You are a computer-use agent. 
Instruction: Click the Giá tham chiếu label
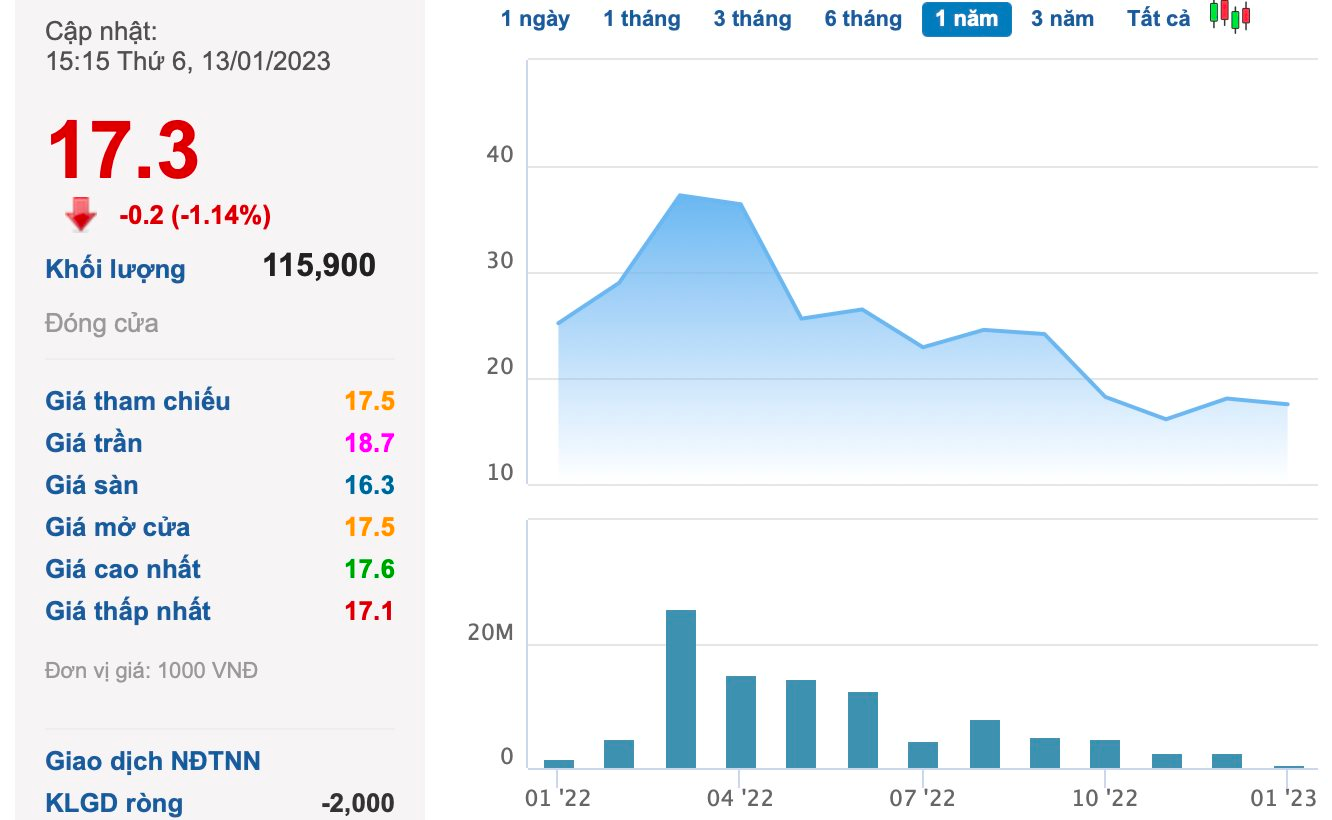138,401
